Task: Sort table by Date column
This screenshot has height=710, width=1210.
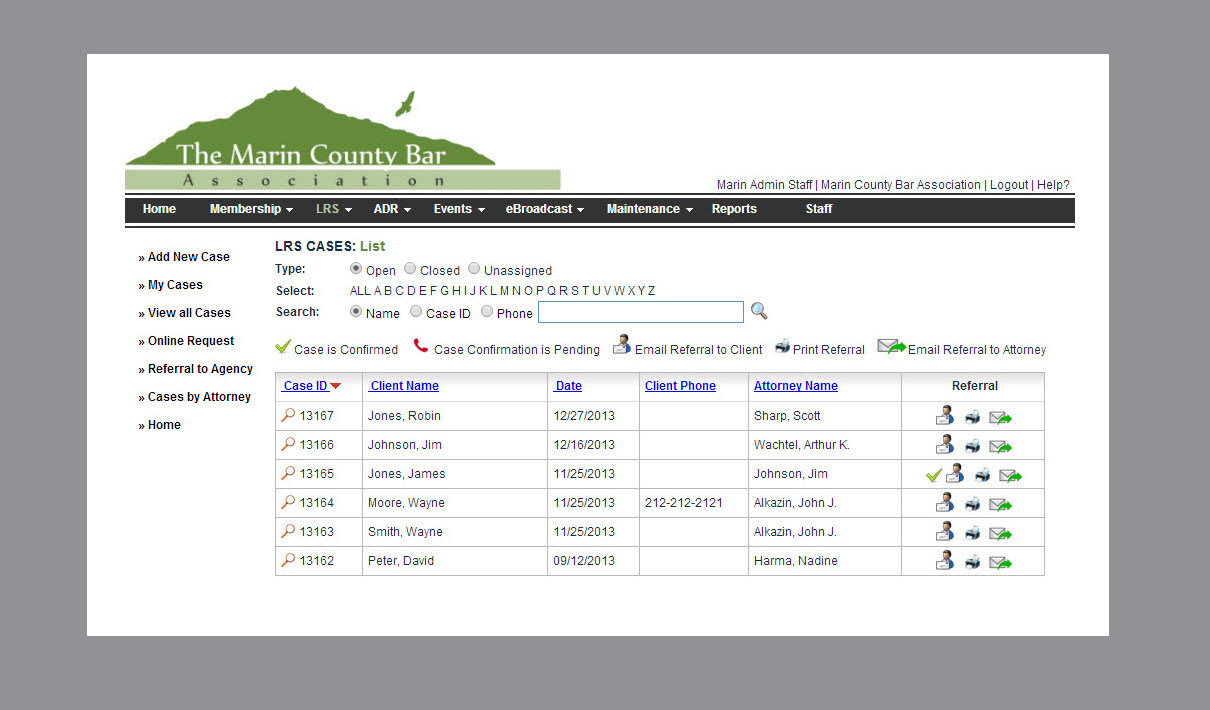Action: [568, 386]
